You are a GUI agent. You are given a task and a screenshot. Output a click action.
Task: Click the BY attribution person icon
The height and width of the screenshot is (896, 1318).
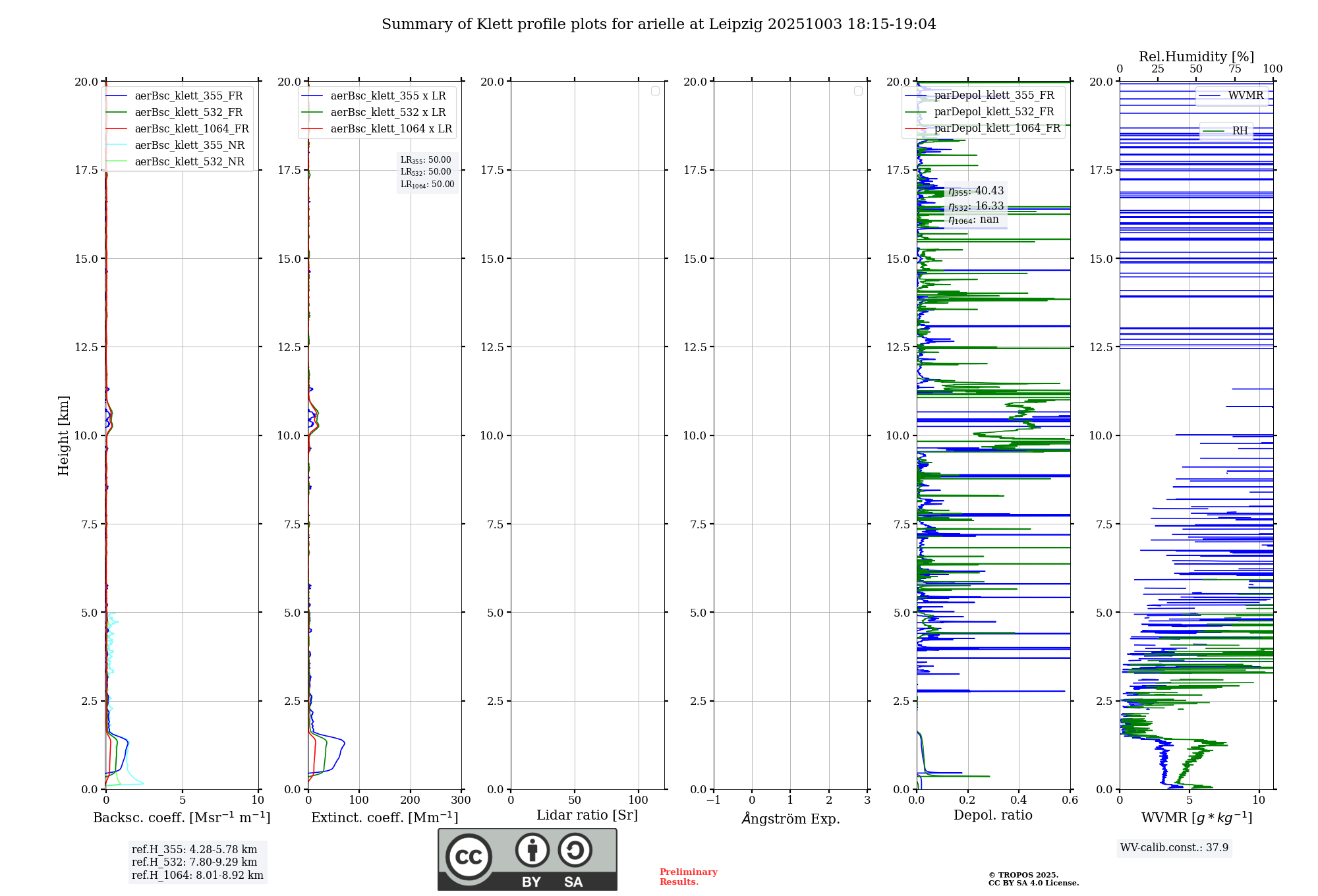(532, 850)
